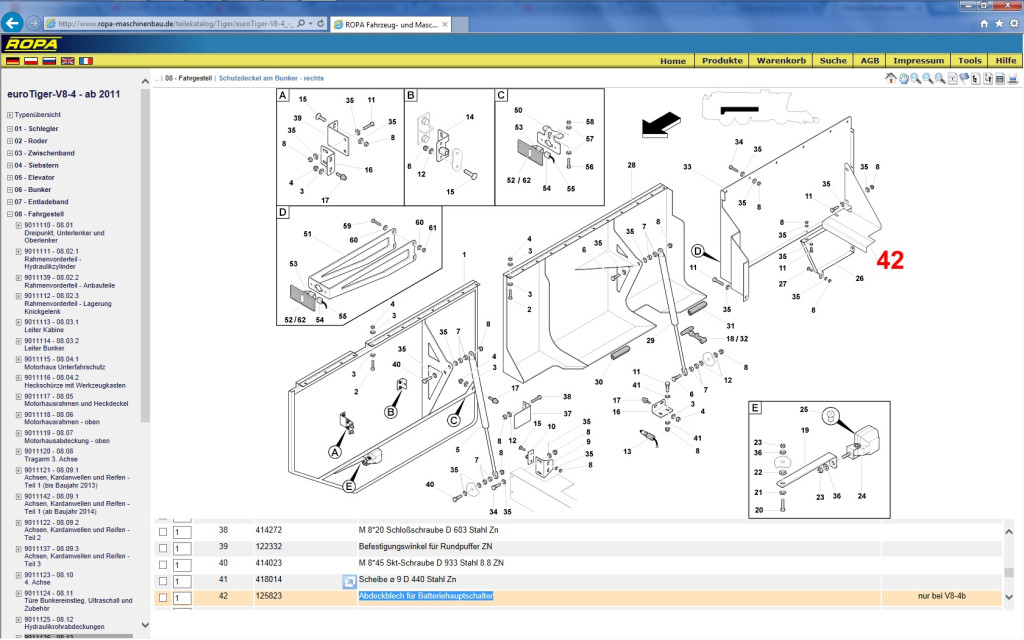This screenshot has width=1024, height=640.
Task: Expand the Typenübersicht tree node
Action: click(x=10, y=115)
